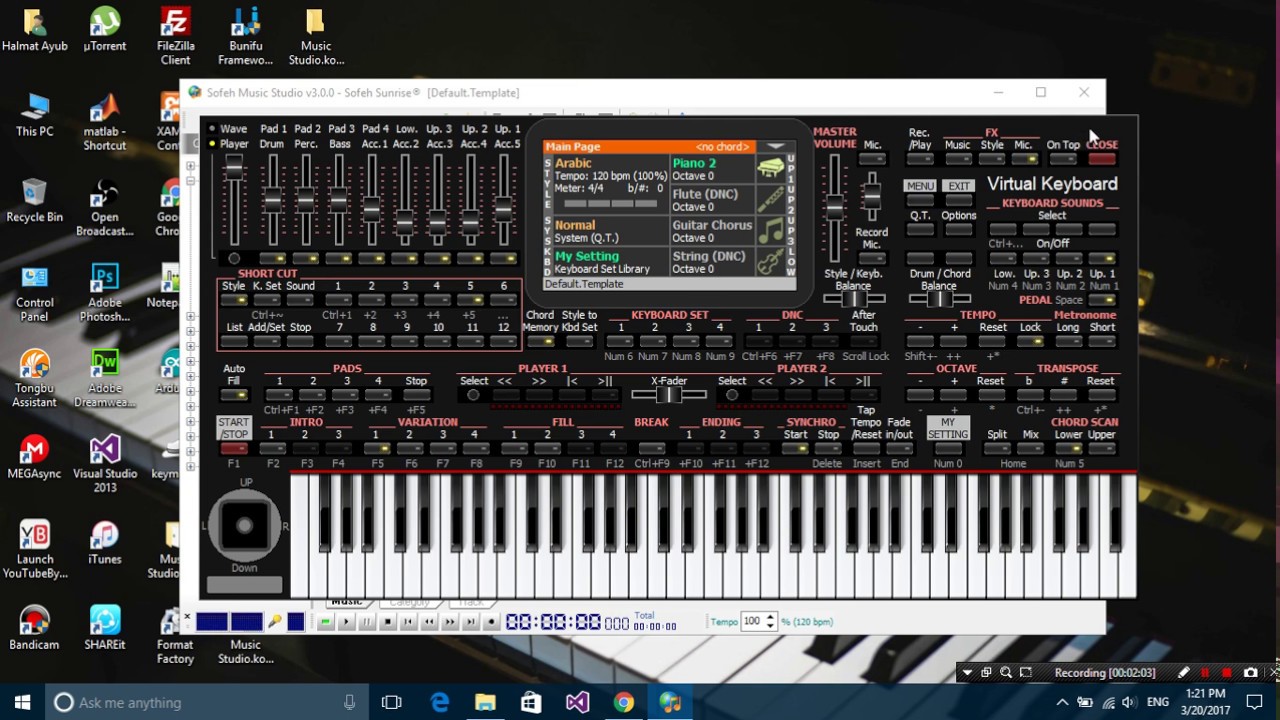Screen dimensions: 1280x720
Task: Click the pause button in transport bar
Action: click(367, 622)
